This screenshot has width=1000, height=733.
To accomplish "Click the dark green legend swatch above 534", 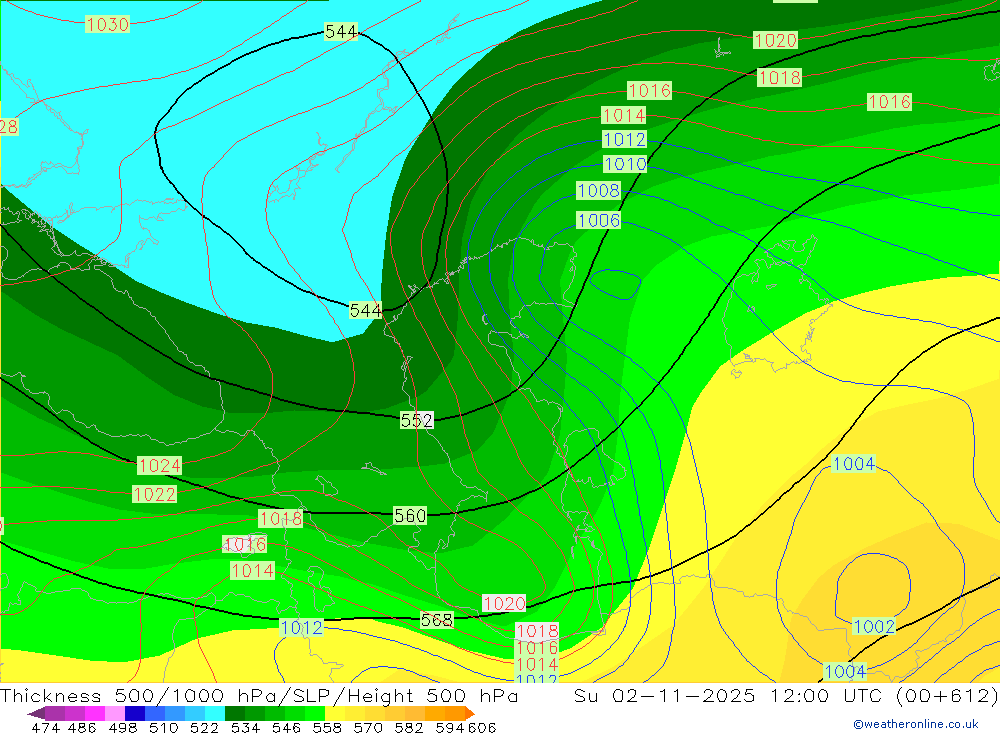I will click(235, 713).
